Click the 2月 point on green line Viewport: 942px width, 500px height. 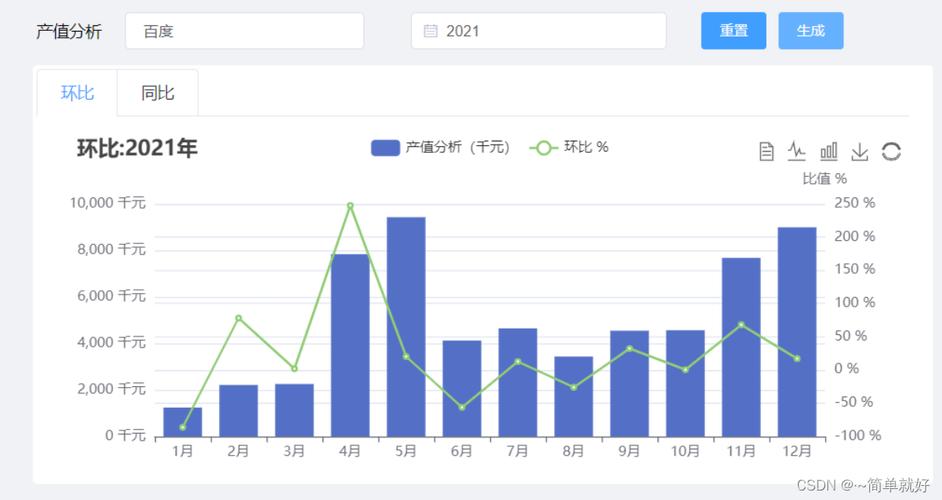point(239,318)
